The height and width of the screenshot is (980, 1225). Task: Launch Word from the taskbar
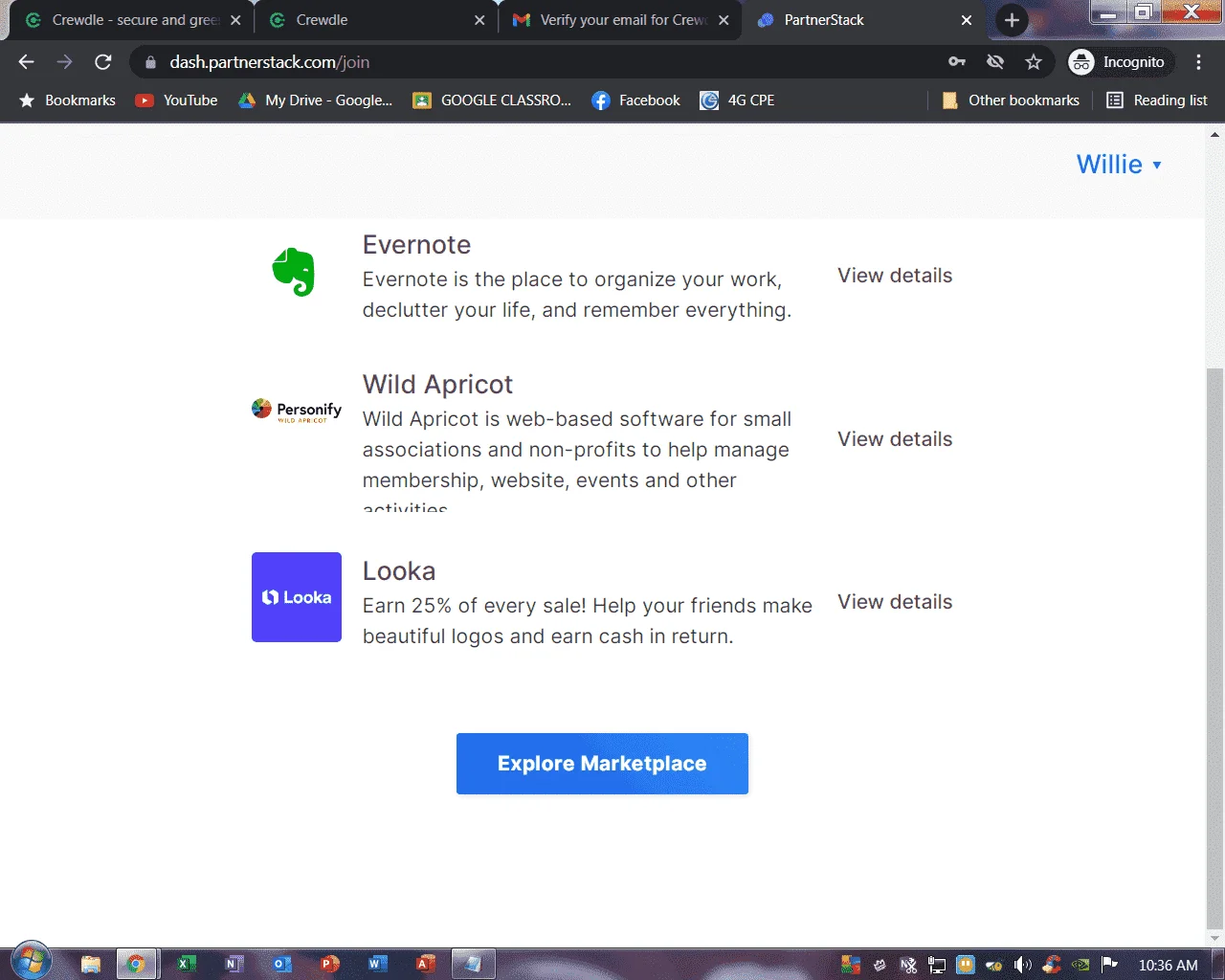[x=378, y=964]
